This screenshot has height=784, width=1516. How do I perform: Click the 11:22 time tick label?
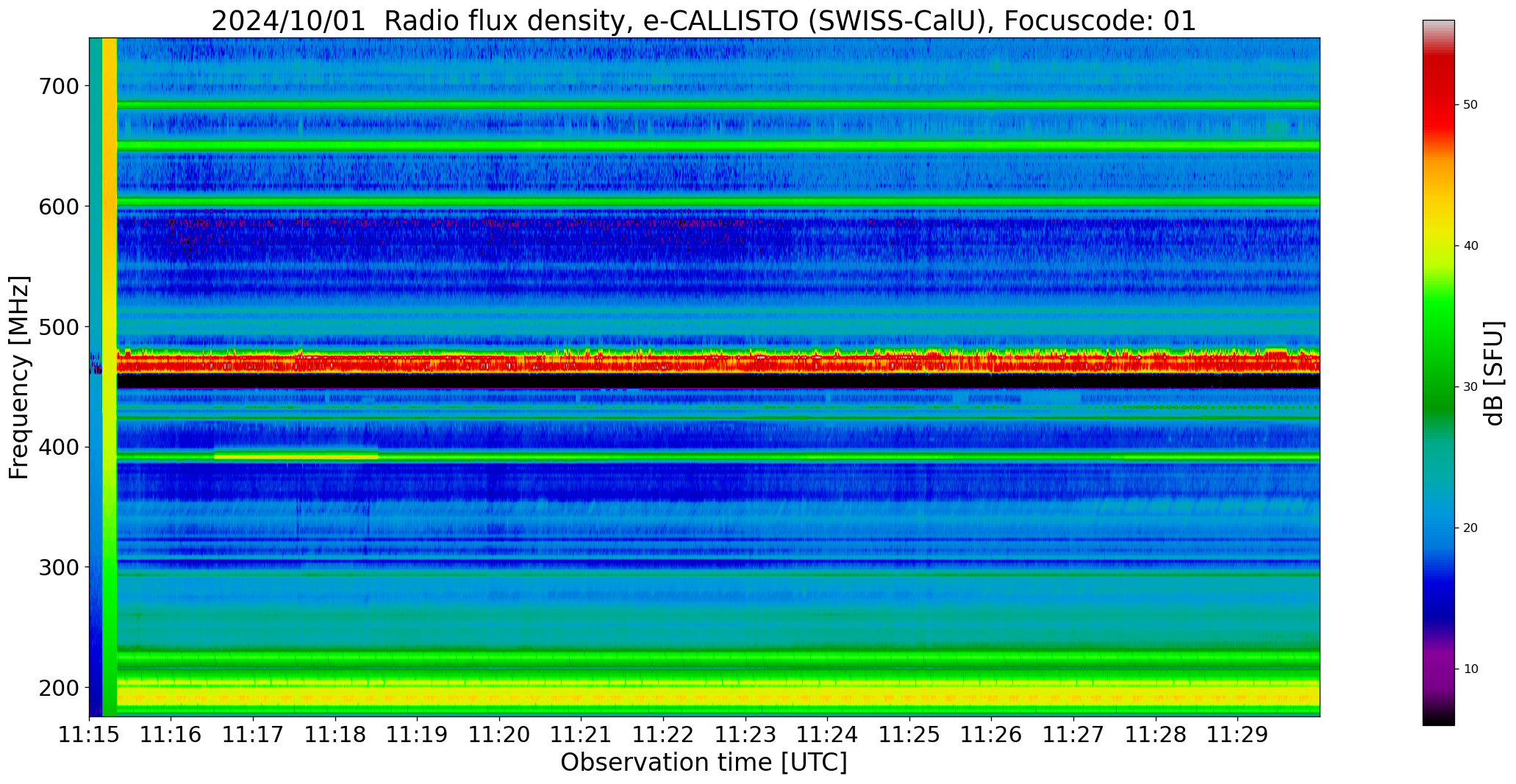coord(664,736)
